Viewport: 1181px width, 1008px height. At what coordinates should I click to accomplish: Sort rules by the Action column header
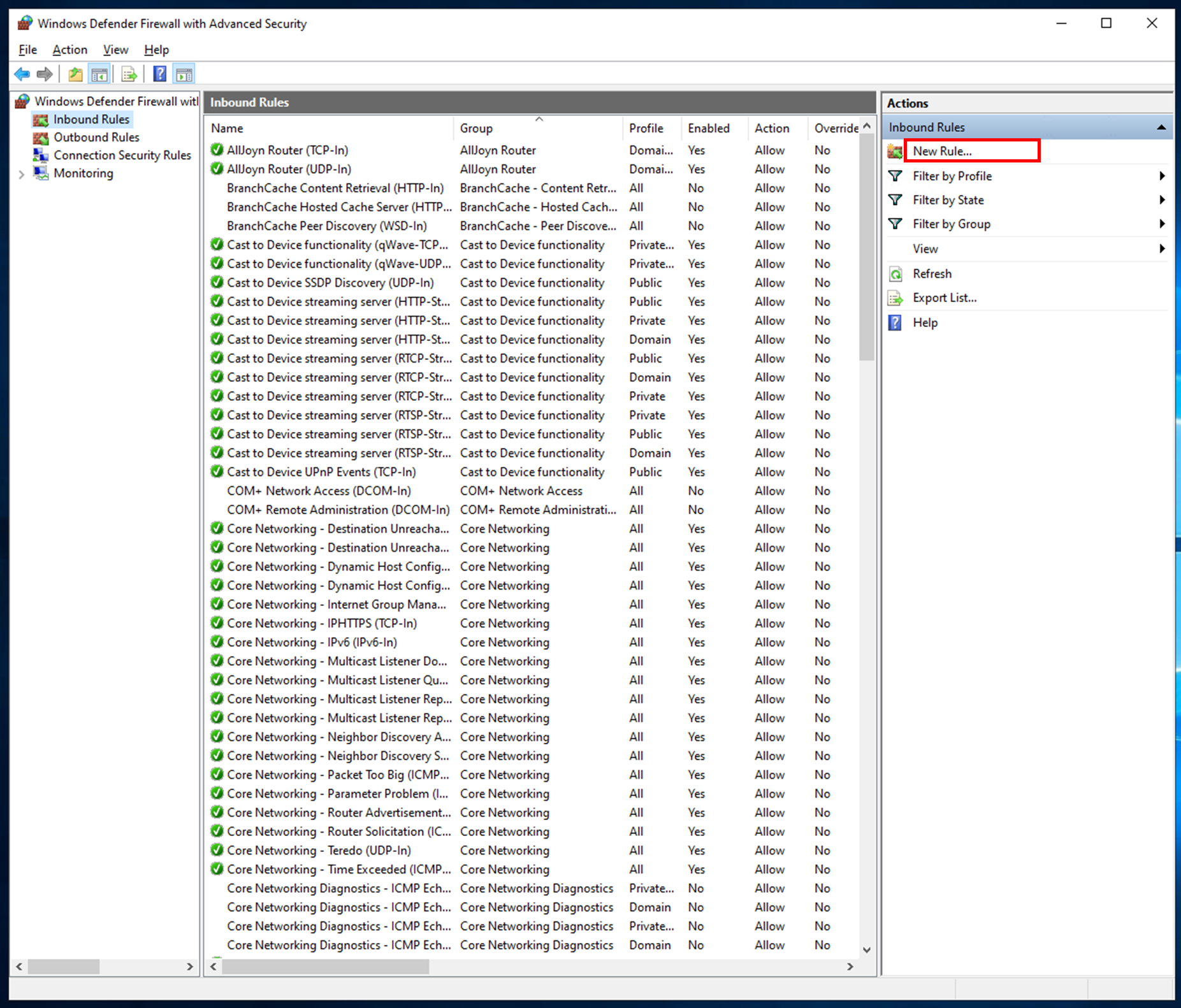(777, 129)
